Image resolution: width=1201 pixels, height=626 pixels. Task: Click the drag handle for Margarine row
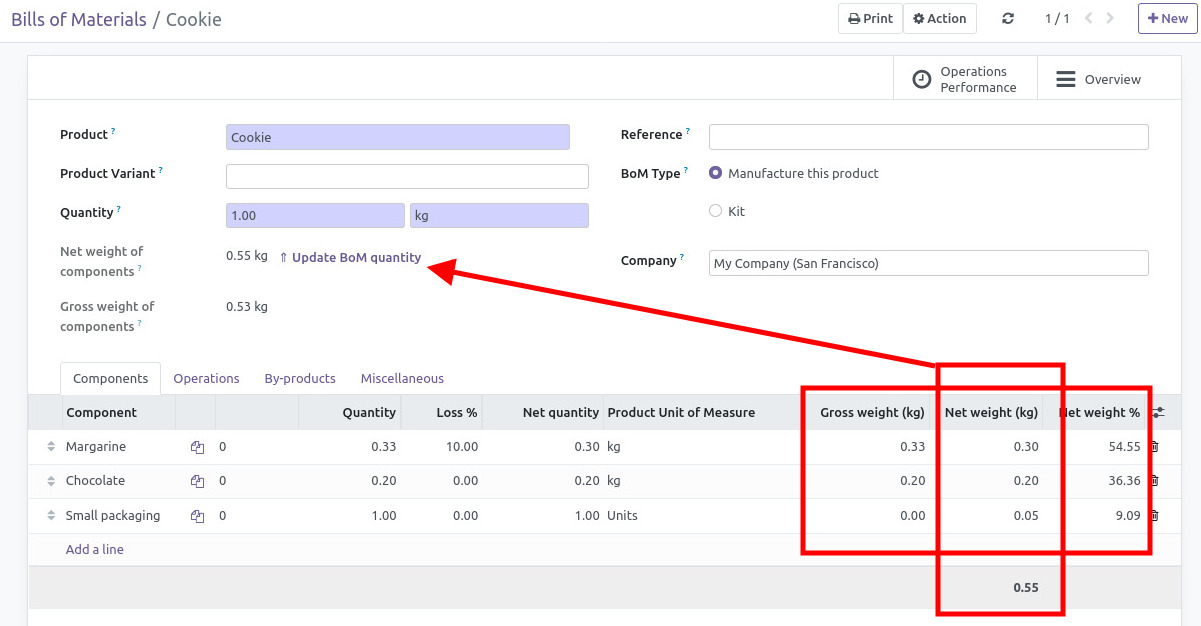(x=51, y=447)
